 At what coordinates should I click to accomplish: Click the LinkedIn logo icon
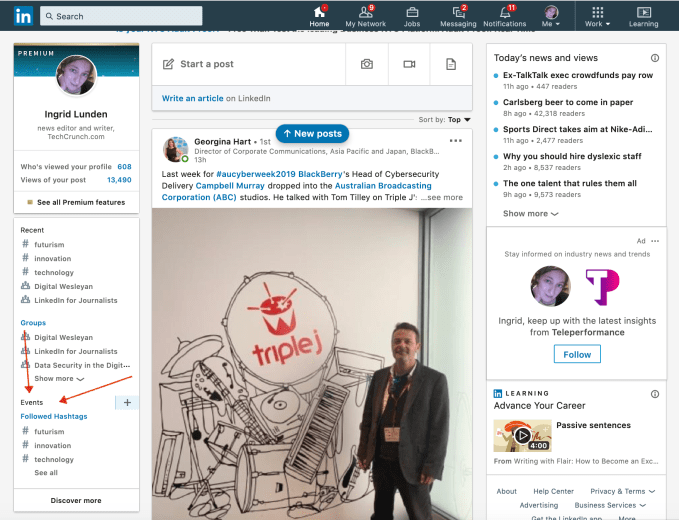coord(23,16)
